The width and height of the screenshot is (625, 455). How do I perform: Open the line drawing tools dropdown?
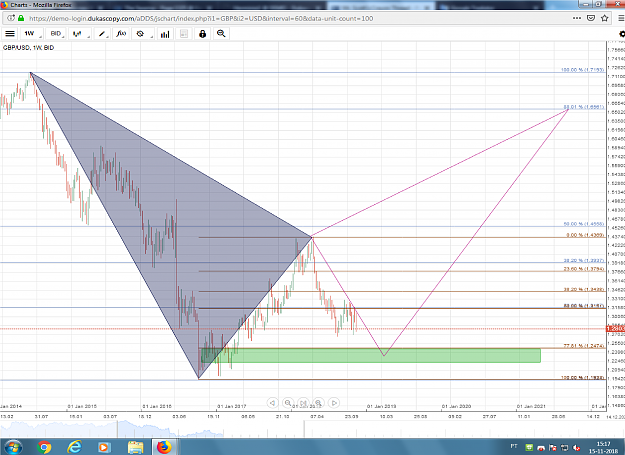(x=103, y=34)
